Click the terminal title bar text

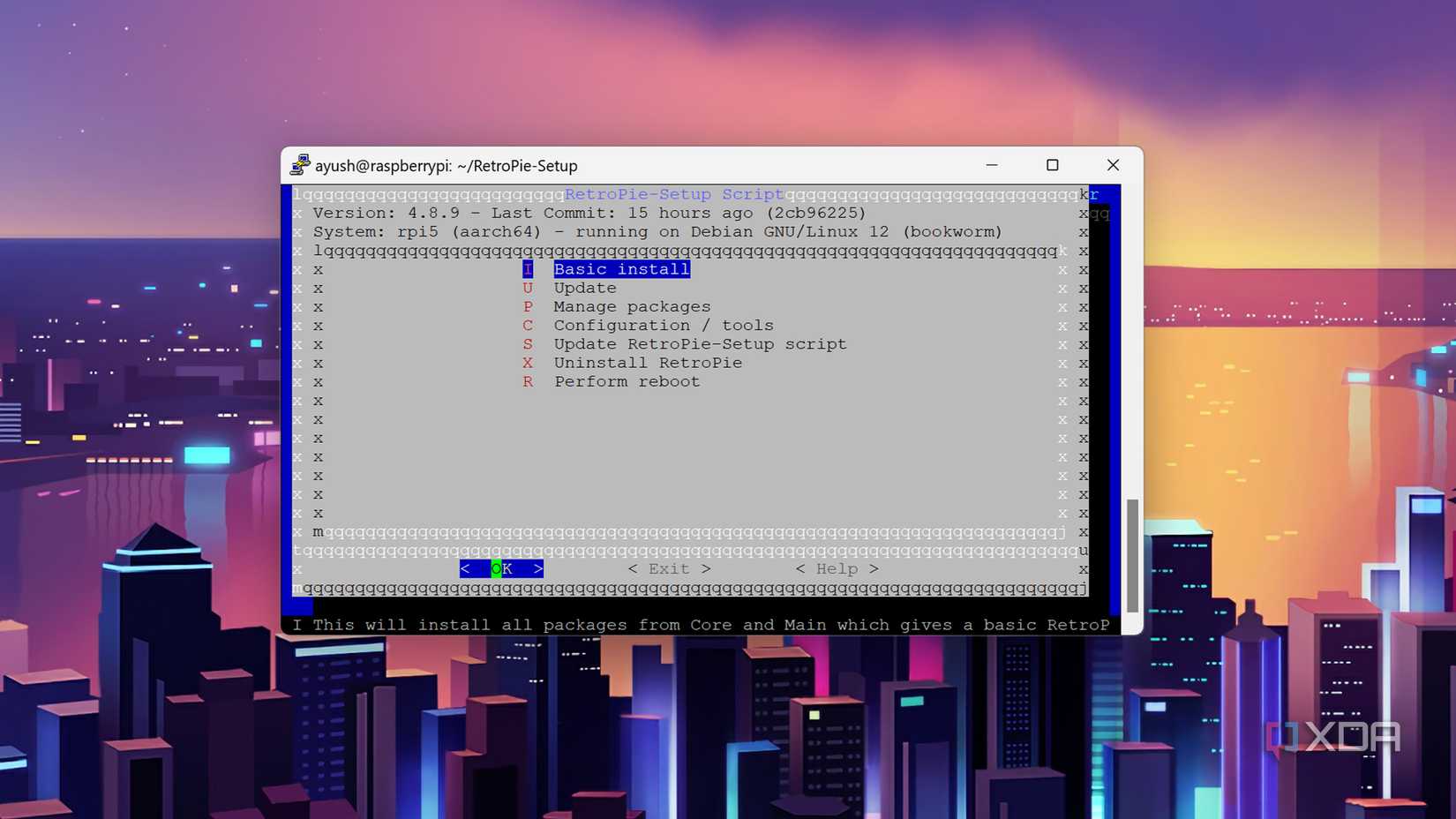pyautogui.click(x=446, y=165)
